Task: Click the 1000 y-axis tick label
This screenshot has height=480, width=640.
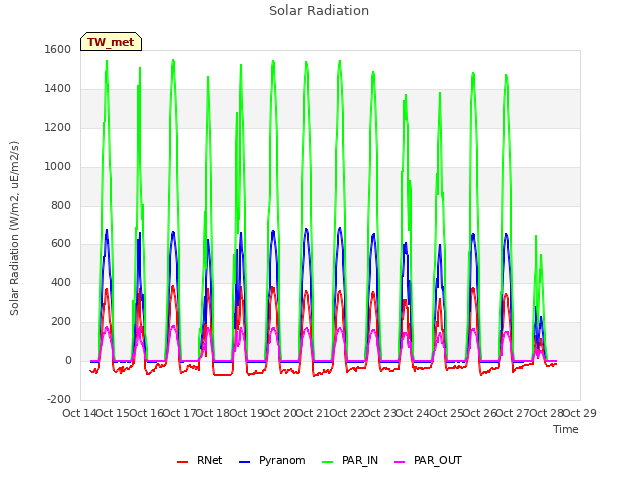Action: [58, 166]
